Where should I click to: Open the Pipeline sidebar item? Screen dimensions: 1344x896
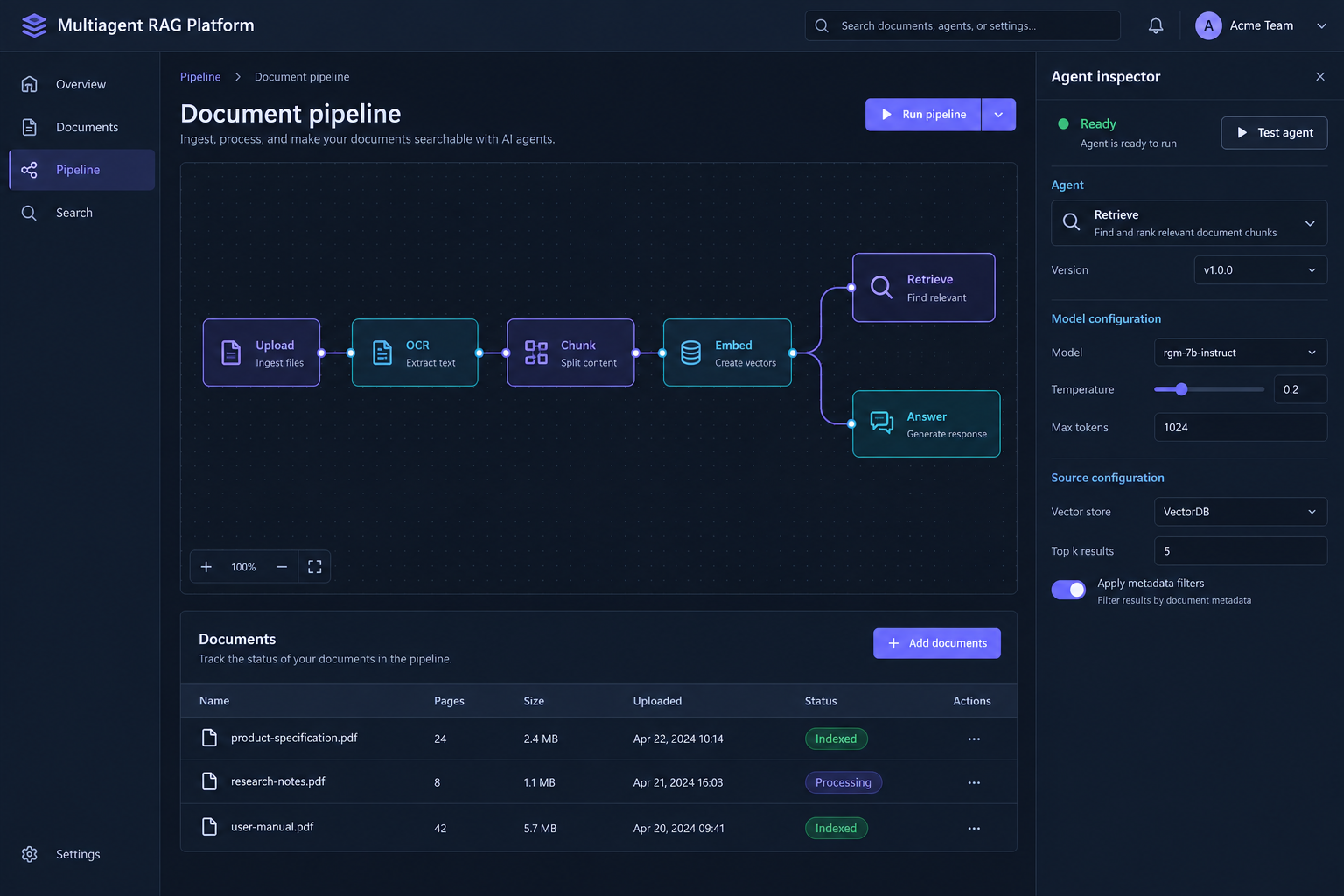[x=81, y=170]
